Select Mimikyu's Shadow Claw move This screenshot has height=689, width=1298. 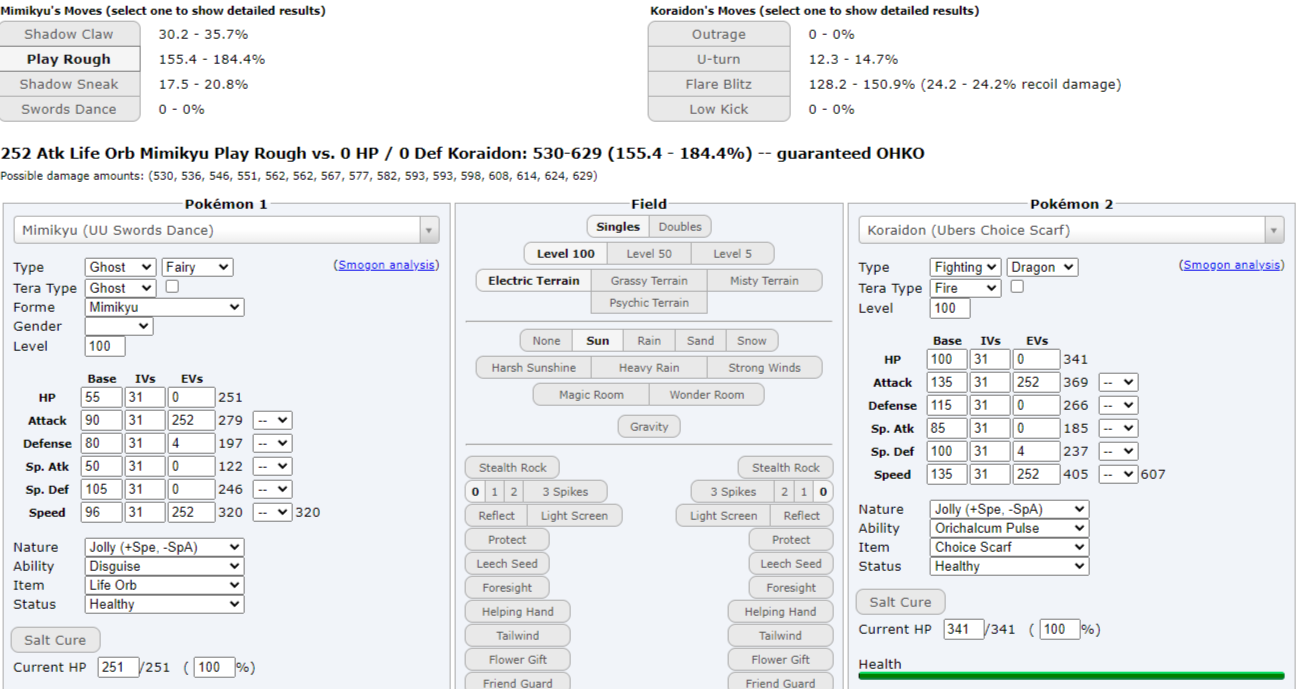click(69, 34)
